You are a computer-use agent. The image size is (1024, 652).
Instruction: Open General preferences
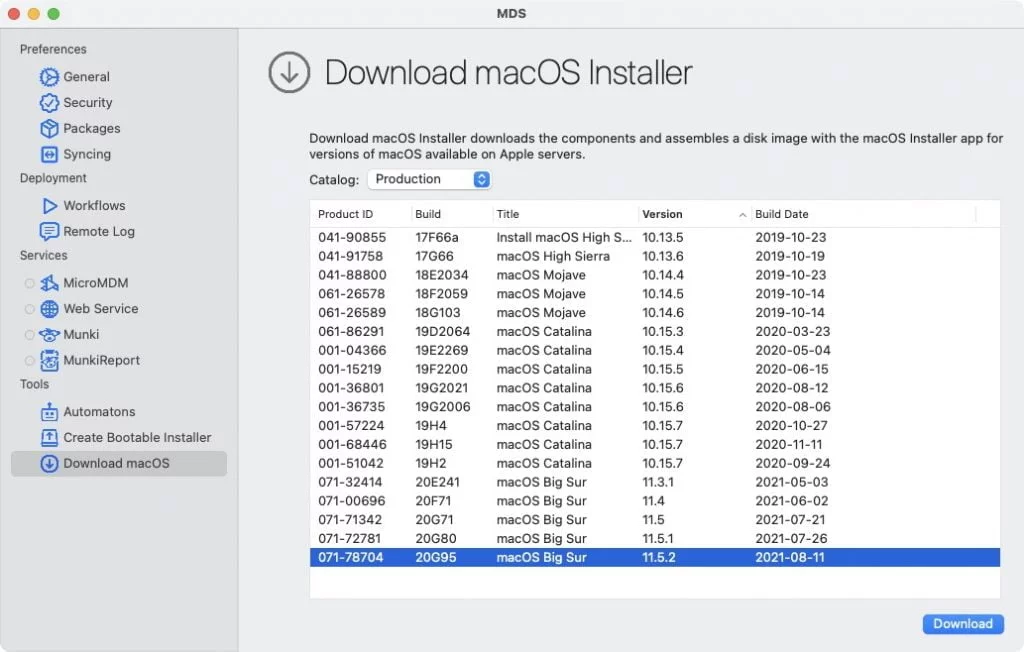coord(86,77)
